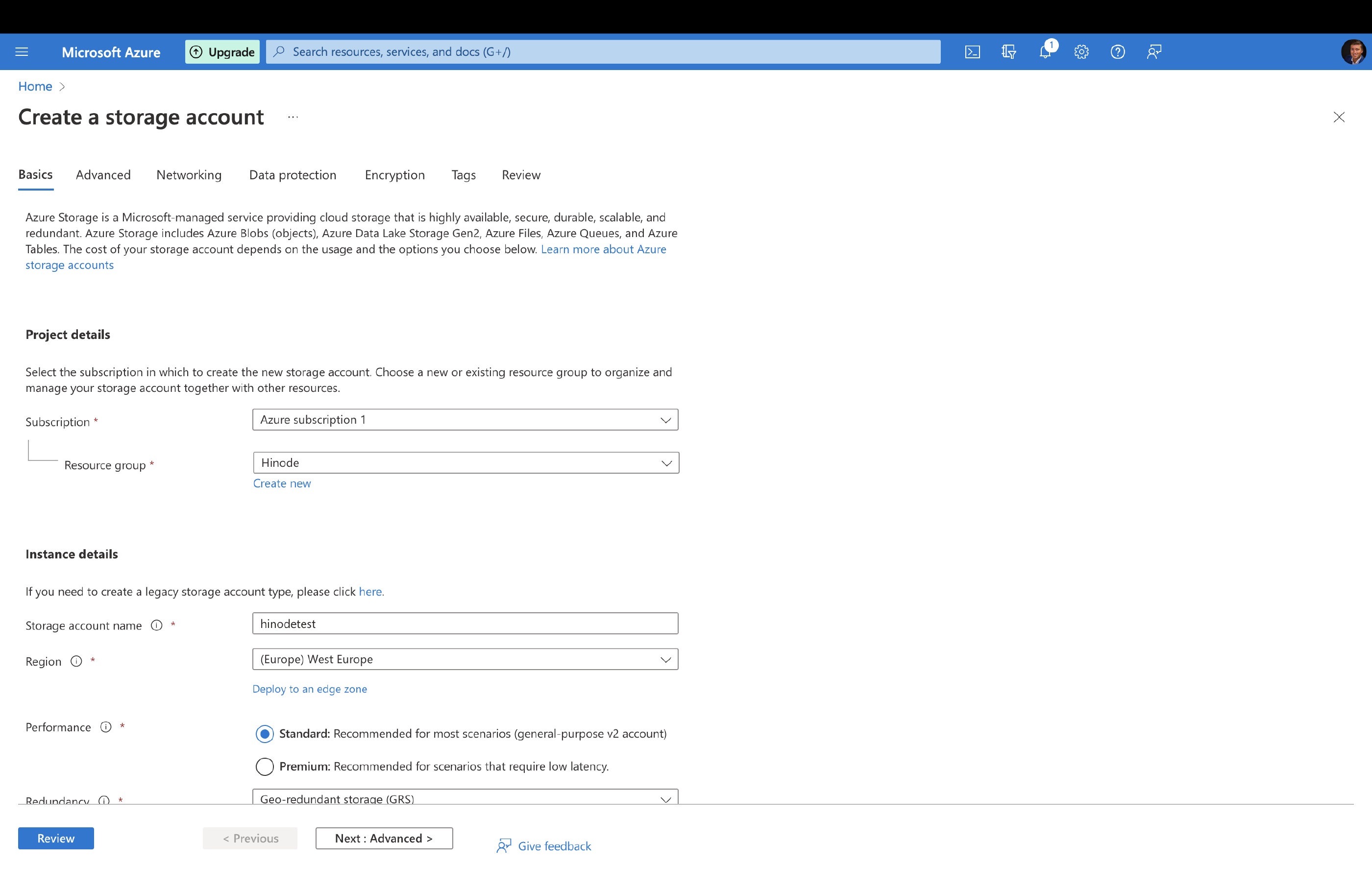1372x891 pixels.
Task: Open the user account avatar
Action: [x=1352, y=52]
